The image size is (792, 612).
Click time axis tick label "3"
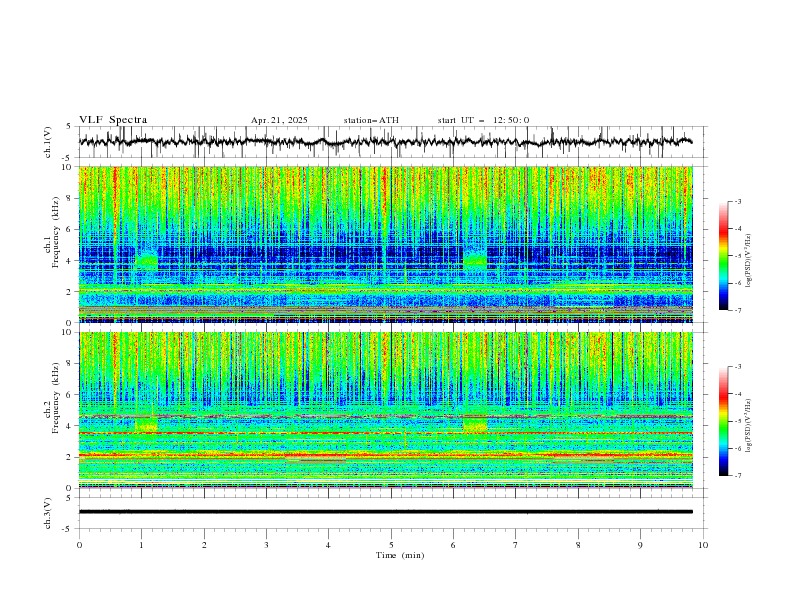pos(266,545)
